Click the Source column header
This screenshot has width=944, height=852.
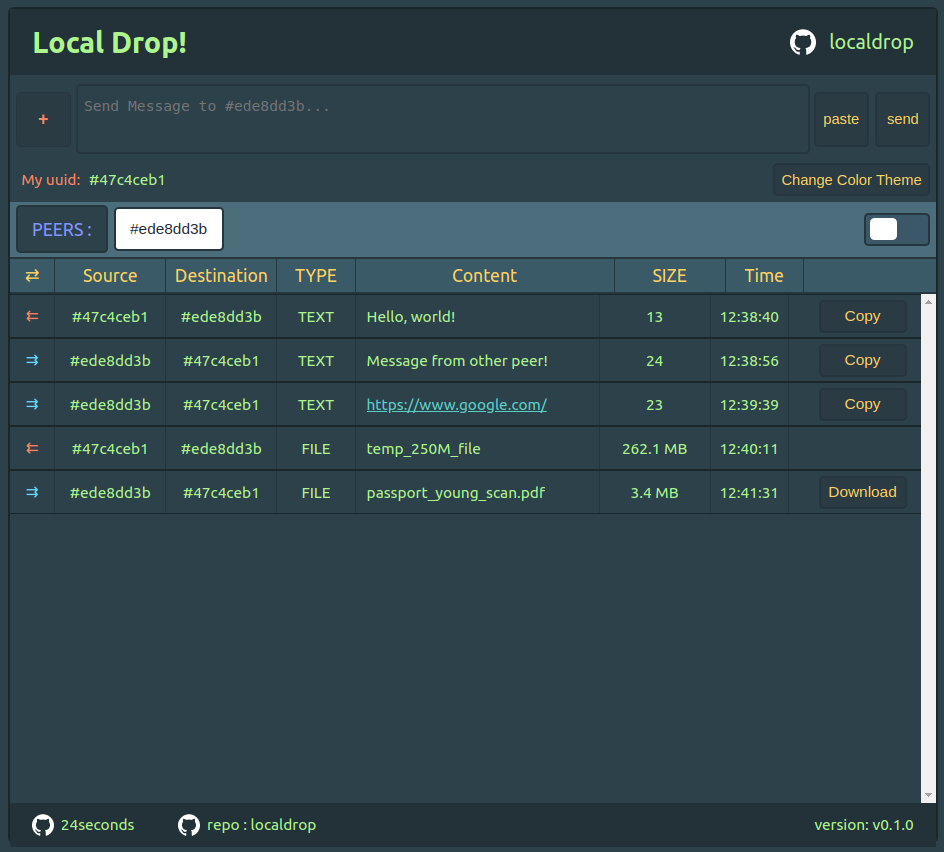[110, 276]
